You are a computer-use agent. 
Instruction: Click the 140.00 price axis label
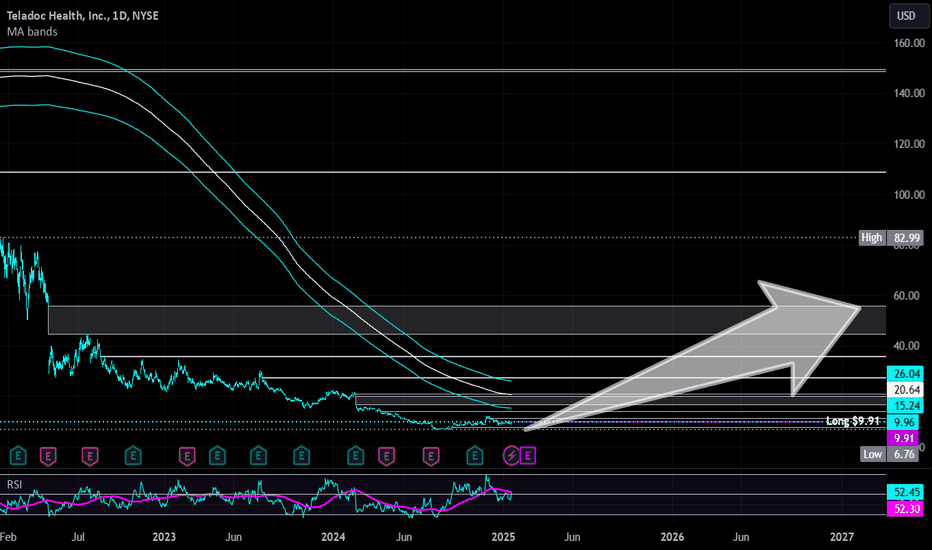pyautogui.click(x=909, y=93)
